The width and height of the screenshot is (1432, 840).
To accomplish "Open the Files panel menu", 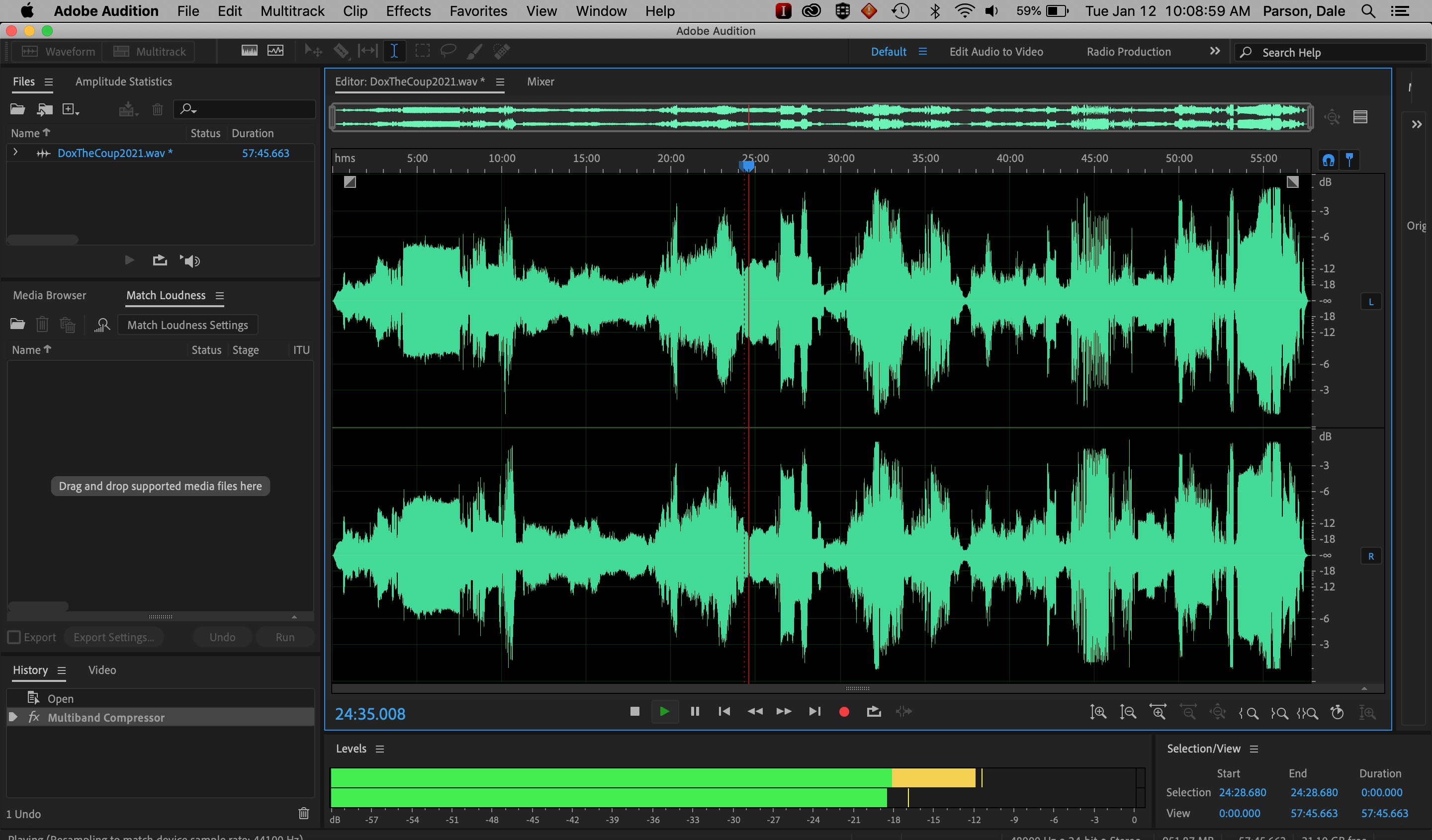I will 49,82.
